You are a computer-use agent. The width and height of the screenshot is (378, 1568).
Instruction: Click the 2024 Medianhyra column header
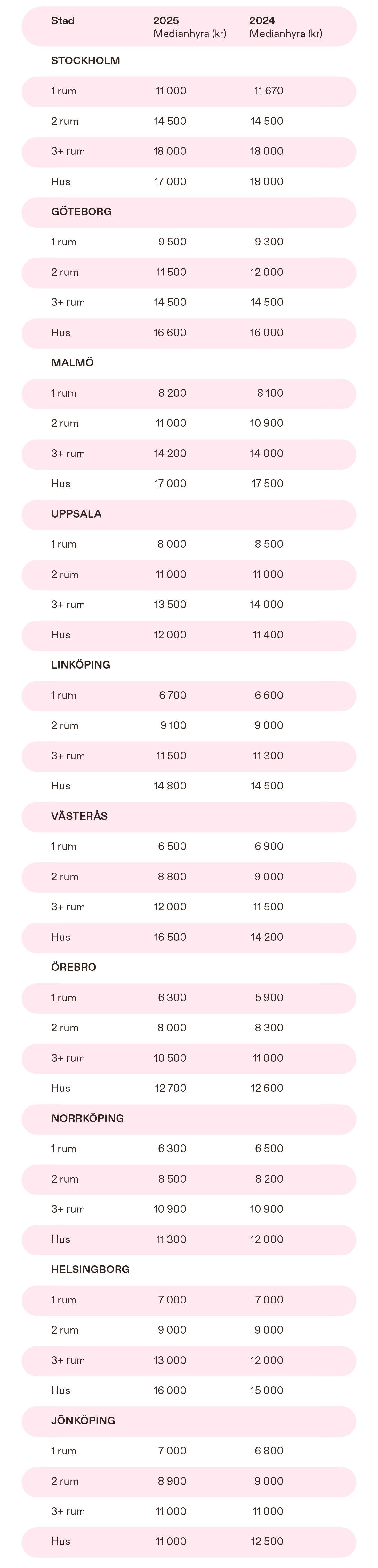(x=286, y=27)
